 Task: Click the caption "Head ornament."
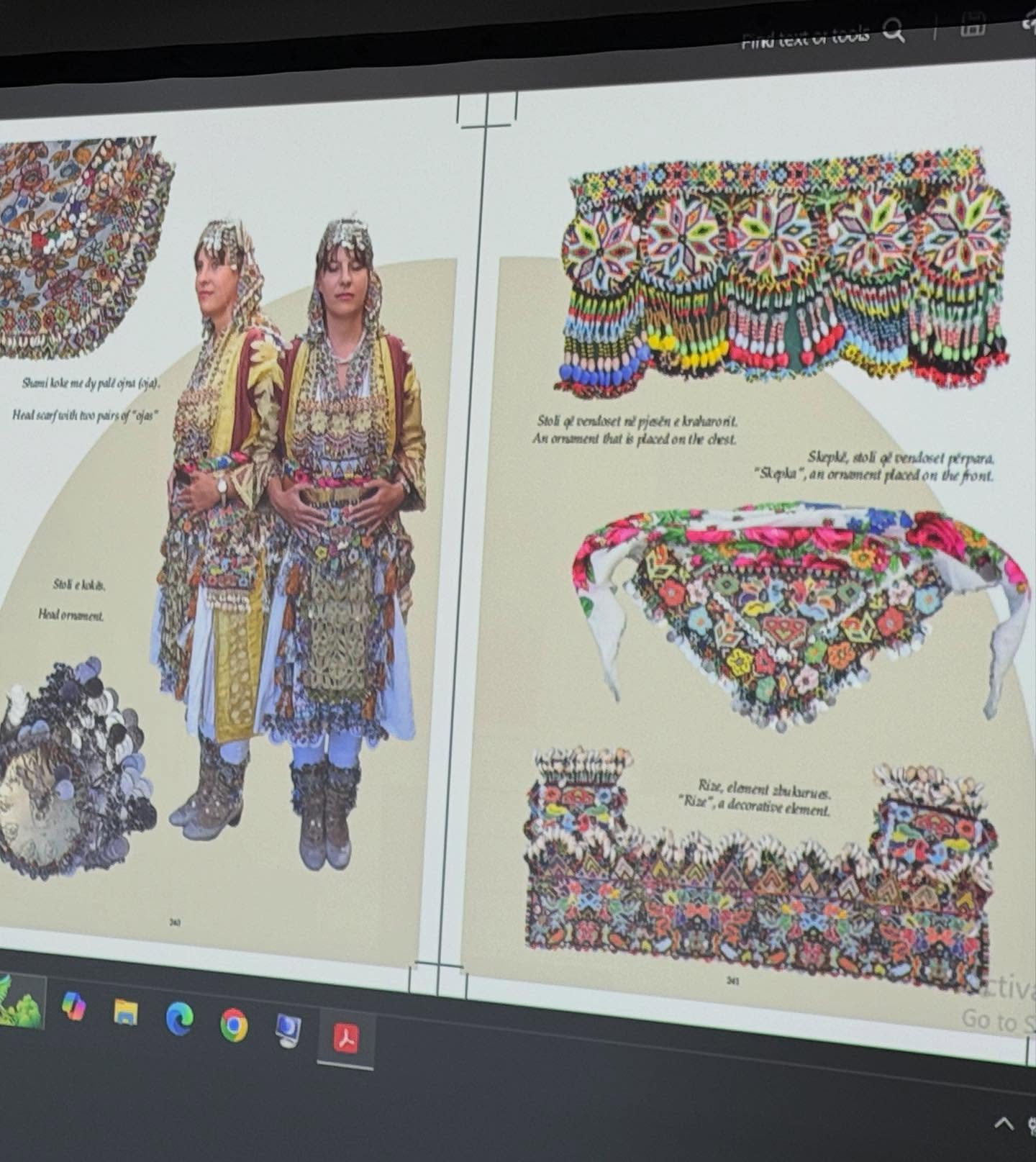click(71, 615)
